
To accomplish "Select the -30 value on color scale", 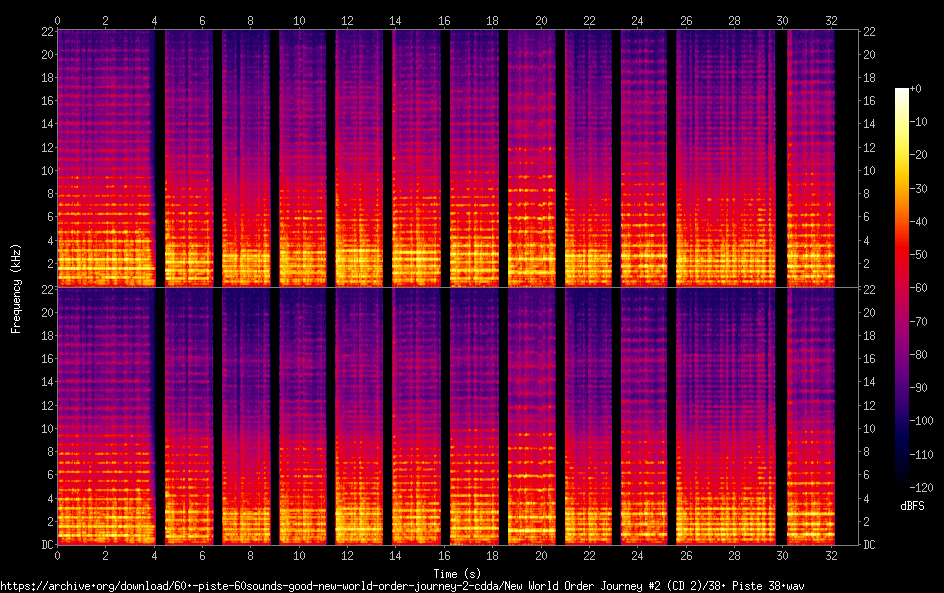I will pyautogui.click(x=919, y=188).
